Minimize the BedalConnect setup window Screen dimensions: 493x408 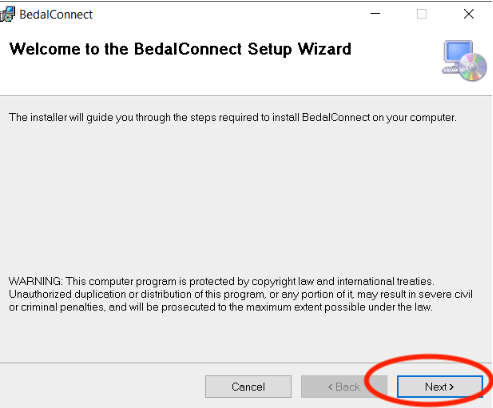375,14
